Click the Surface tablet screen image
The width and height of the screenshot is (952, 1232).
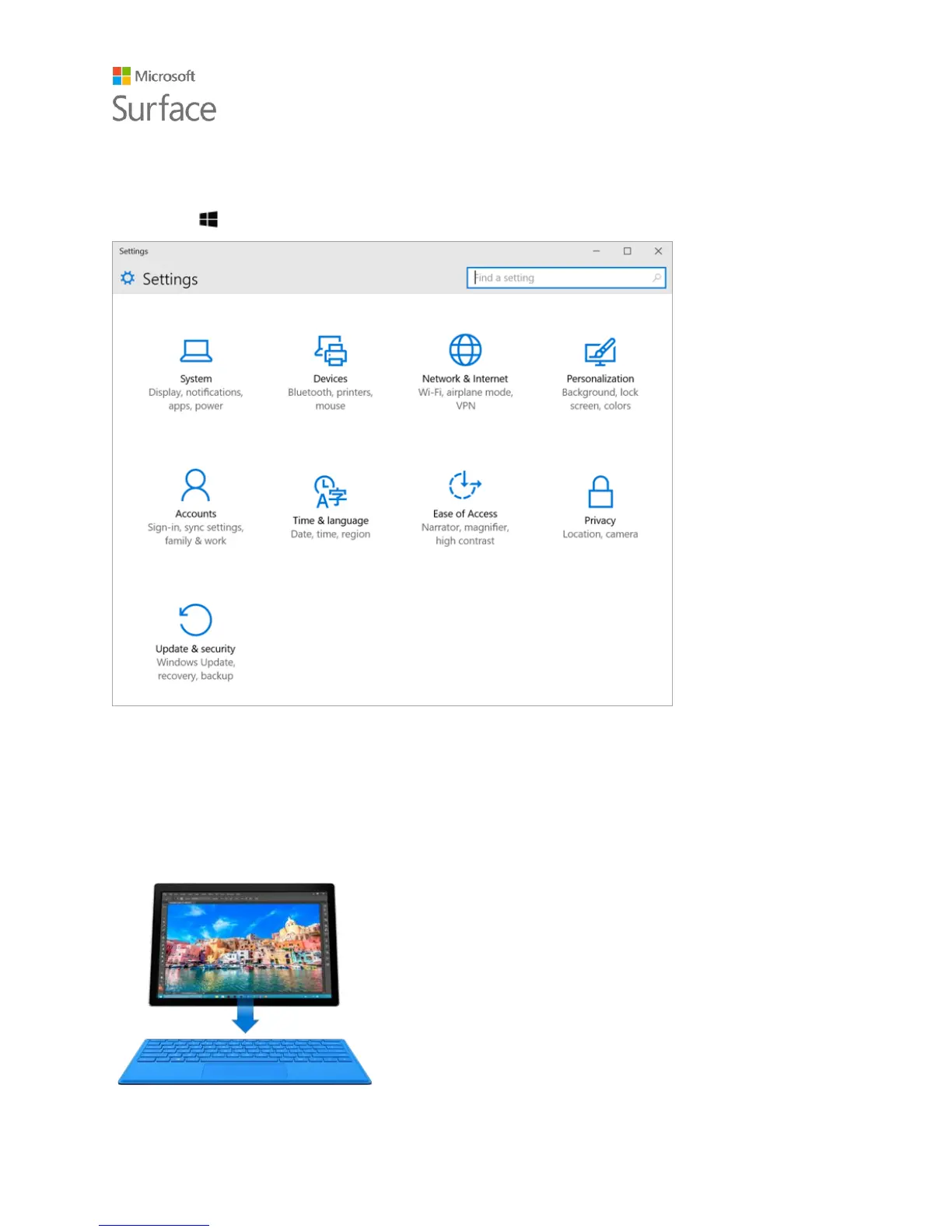pyautogui.click(x=244, y=944)
